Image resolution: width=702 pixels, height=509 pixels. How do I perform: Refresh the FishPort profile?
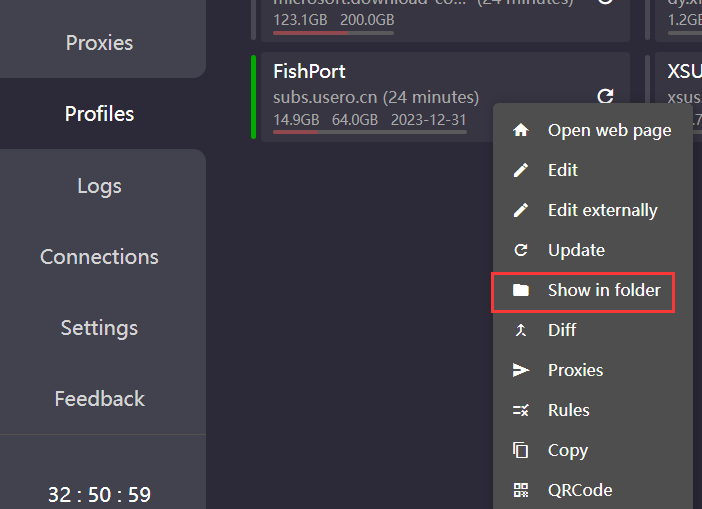click(605, 96)
